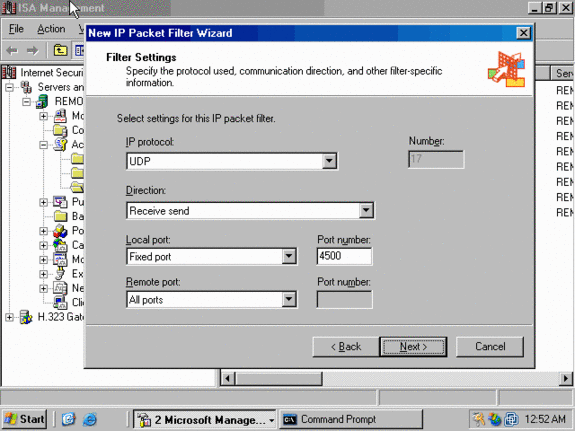The height and width of the screenshot is (431, 575).
Task: Click the Servers and Arrays icon in tree
Action: click(x=26, y=87)
